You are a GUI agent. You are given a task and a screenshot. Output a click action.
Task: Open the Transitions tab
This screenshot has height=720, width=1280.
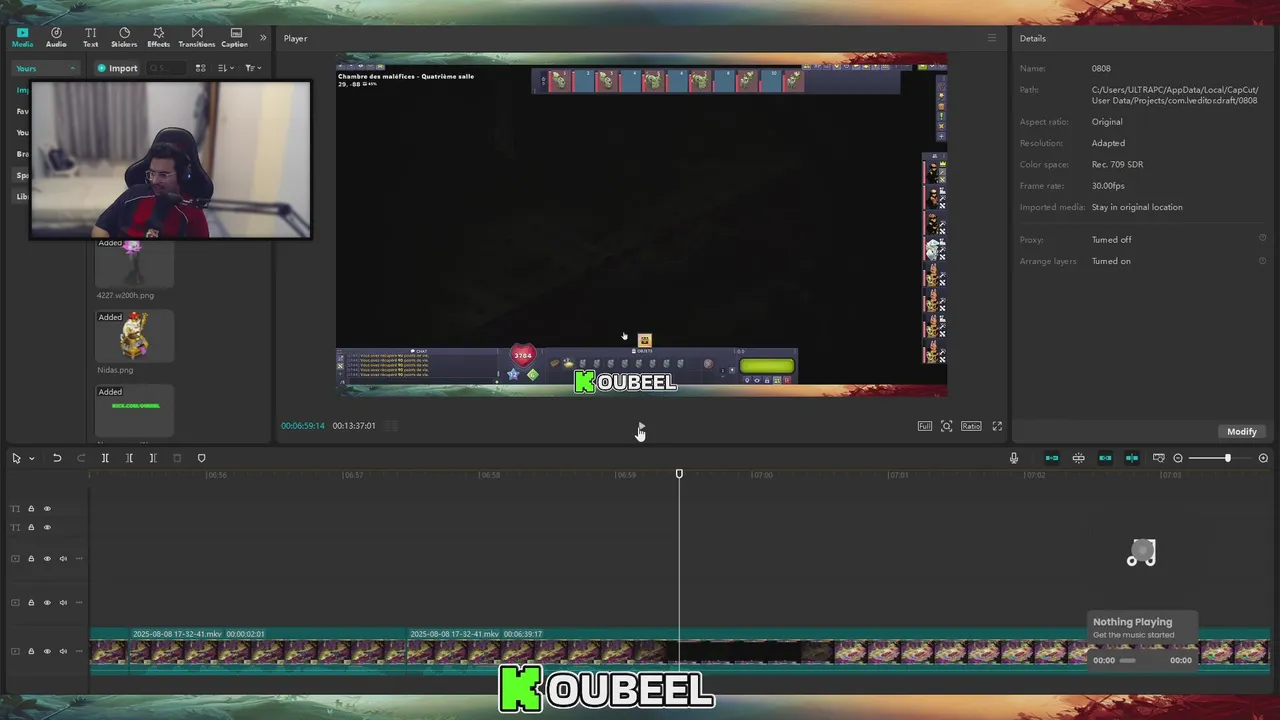196,37
